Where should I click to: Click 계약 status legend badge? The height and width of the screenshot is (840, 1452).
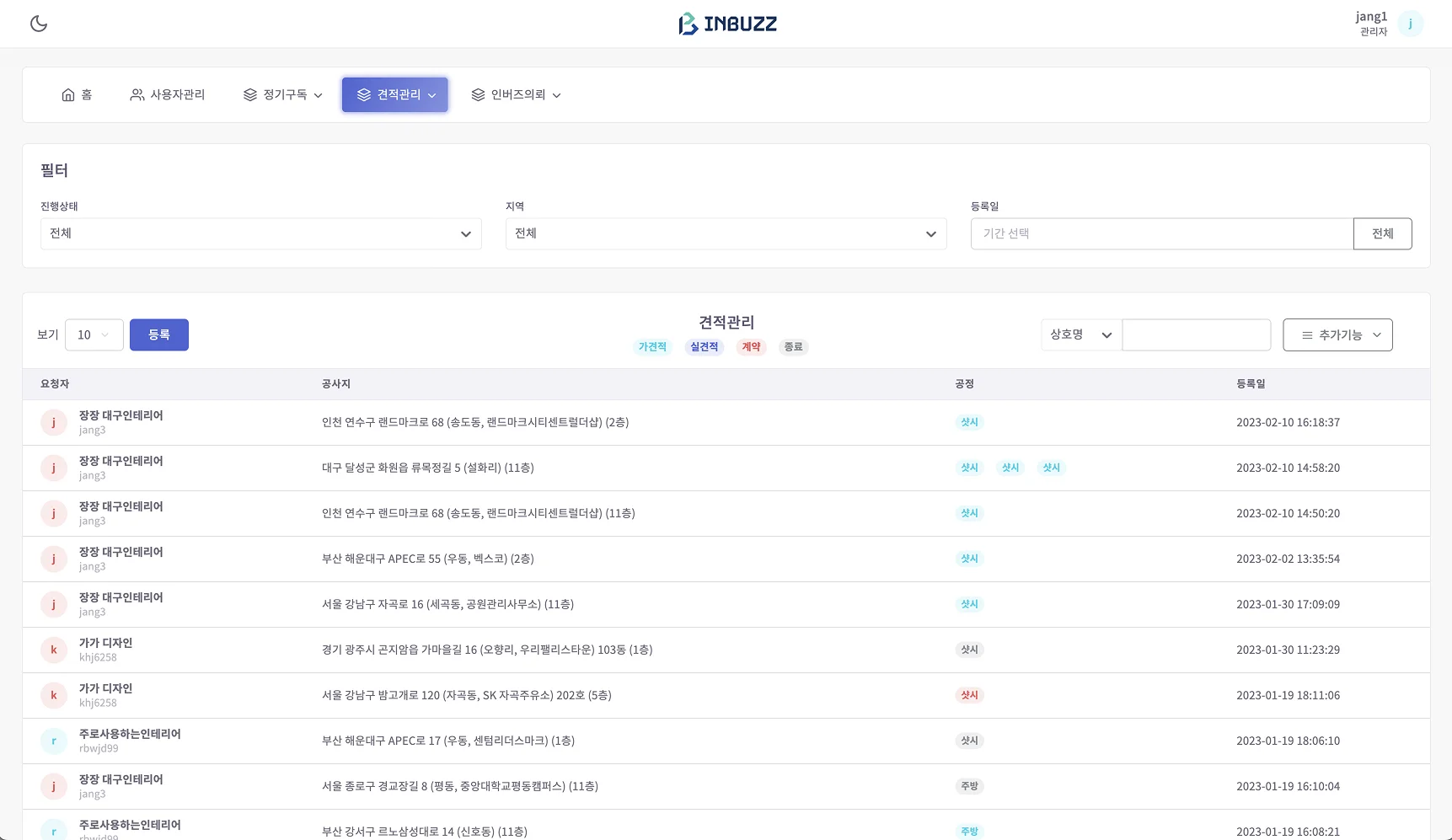pos(751,347)
